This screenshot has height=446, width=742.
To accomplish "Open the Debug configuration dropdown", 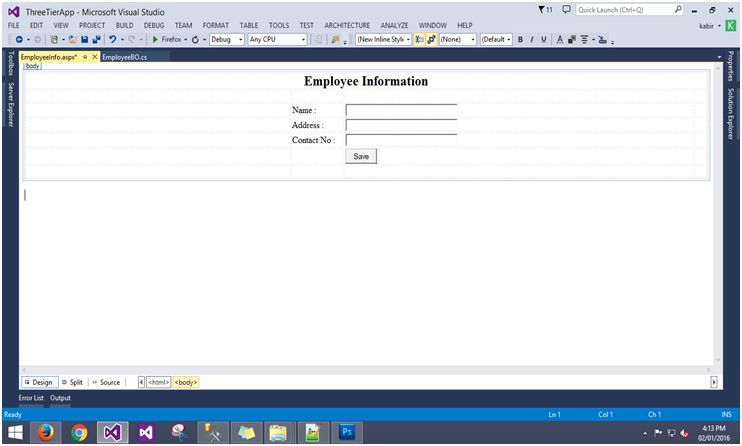I will pos(227,40).
